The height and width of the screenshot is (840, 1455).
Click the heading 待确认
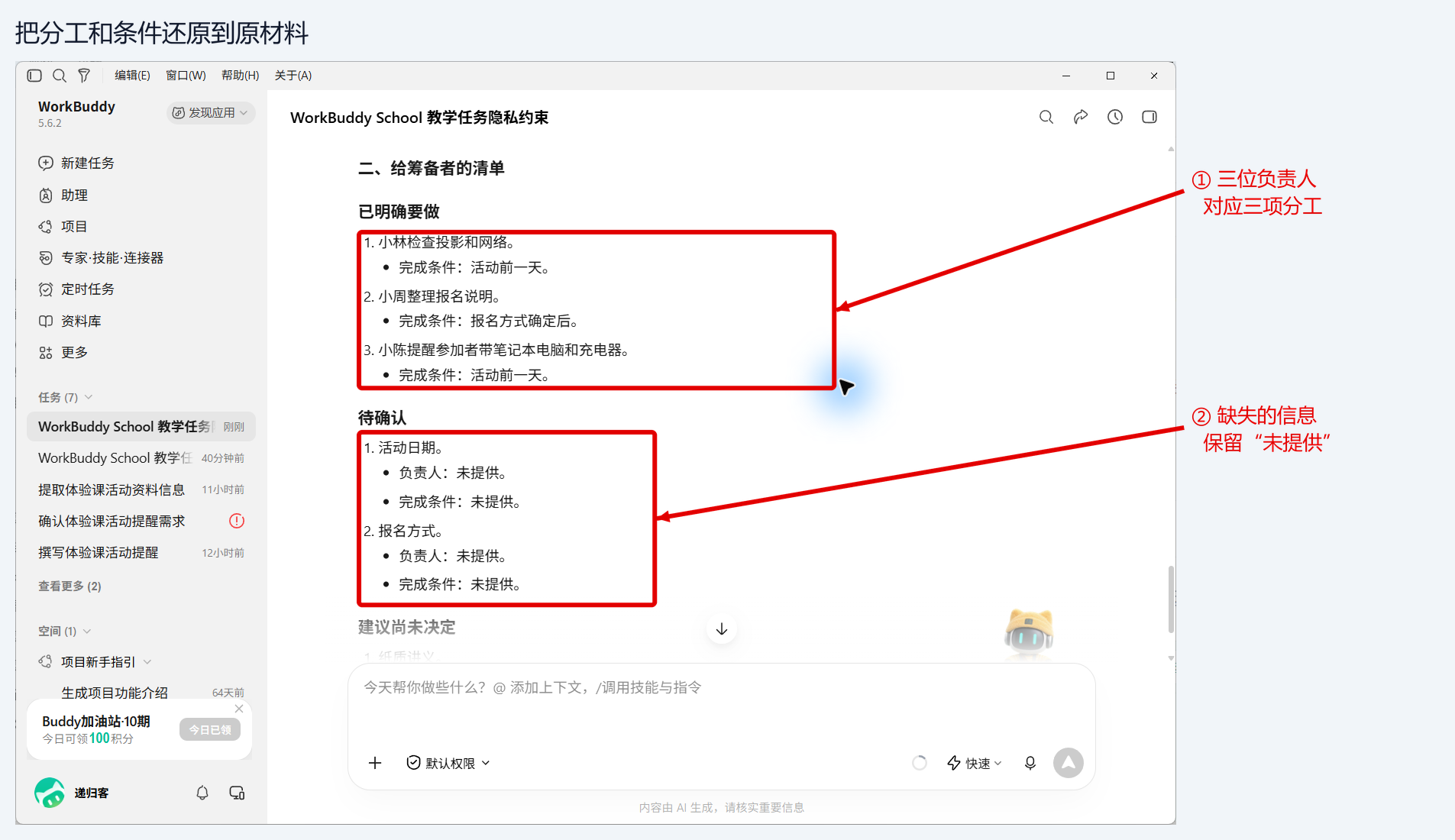click(382, 418)
